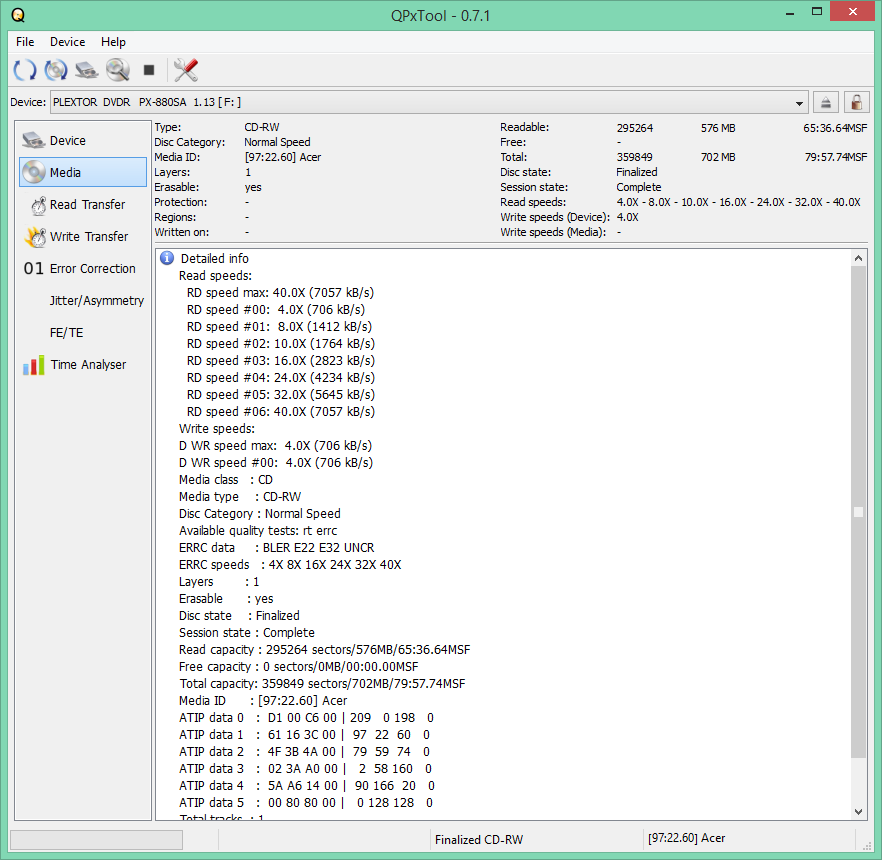Click the '65:36.64MSF' readable time value

tap(835, 128)
